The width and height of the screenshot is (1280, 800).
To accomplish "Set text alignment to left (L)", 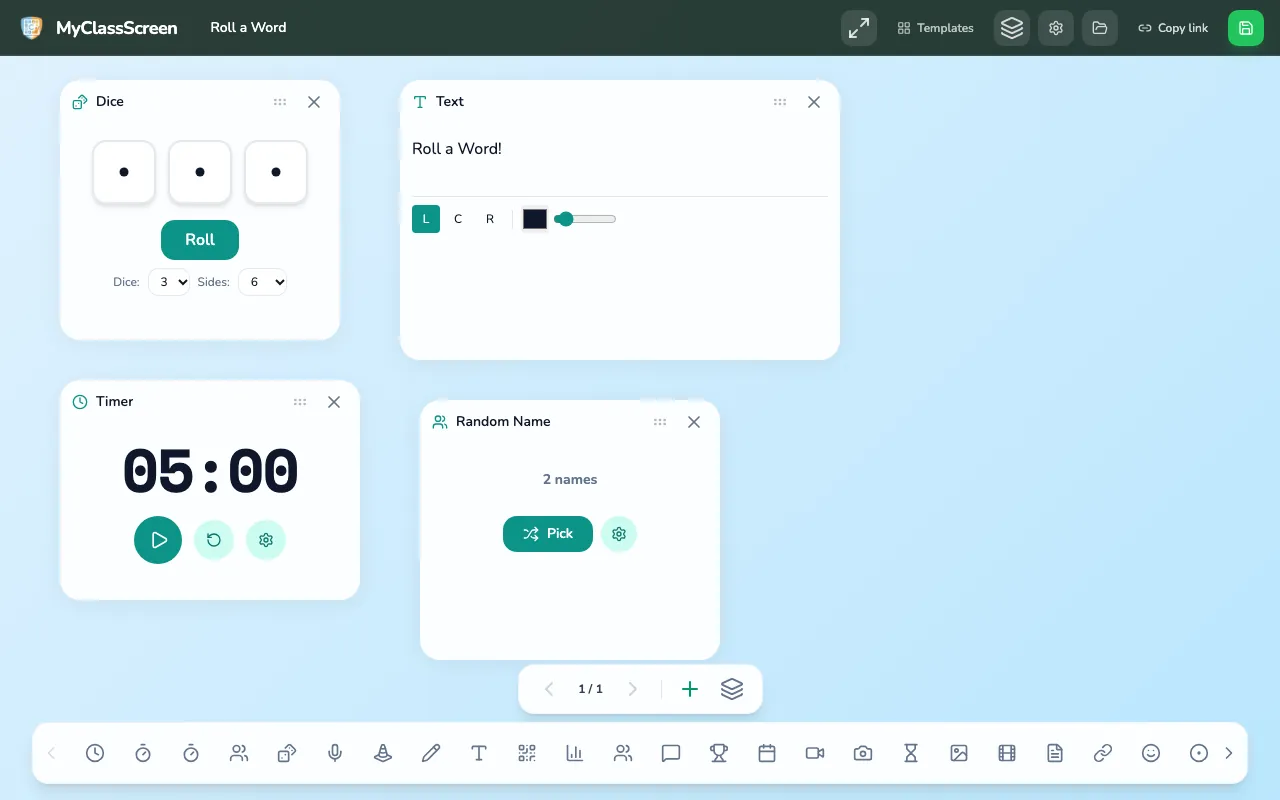I will click(426, 219).
